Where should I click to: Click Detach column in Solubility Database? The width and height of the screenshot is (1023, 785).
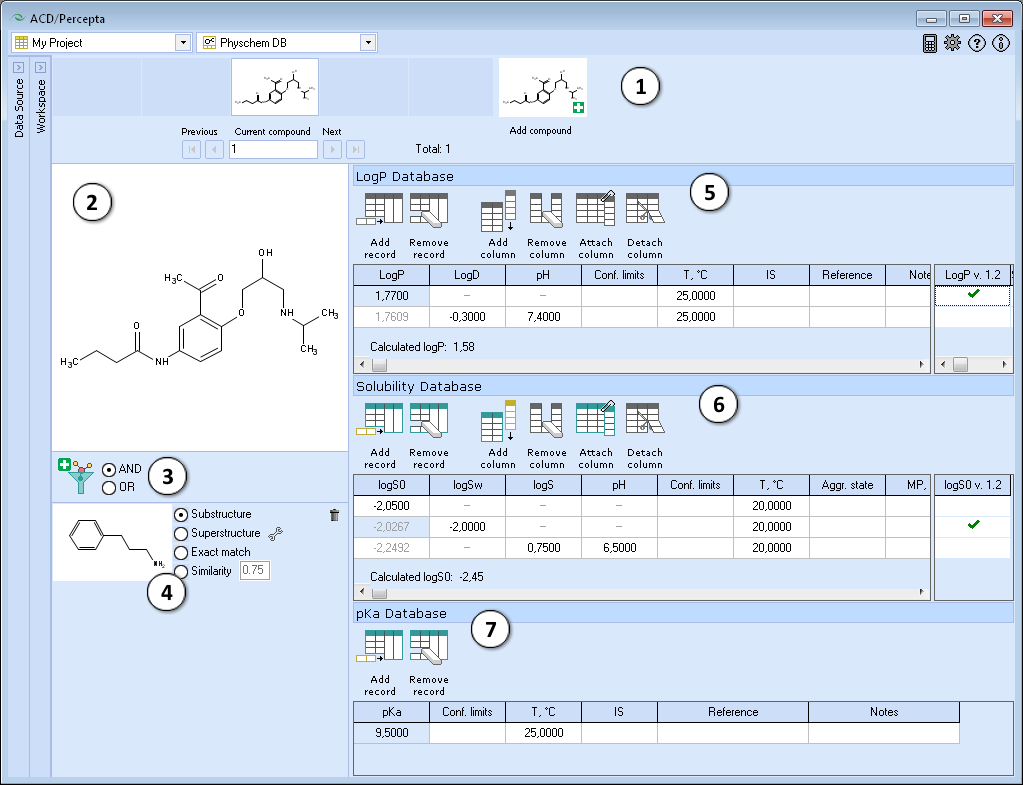(645, 436)
